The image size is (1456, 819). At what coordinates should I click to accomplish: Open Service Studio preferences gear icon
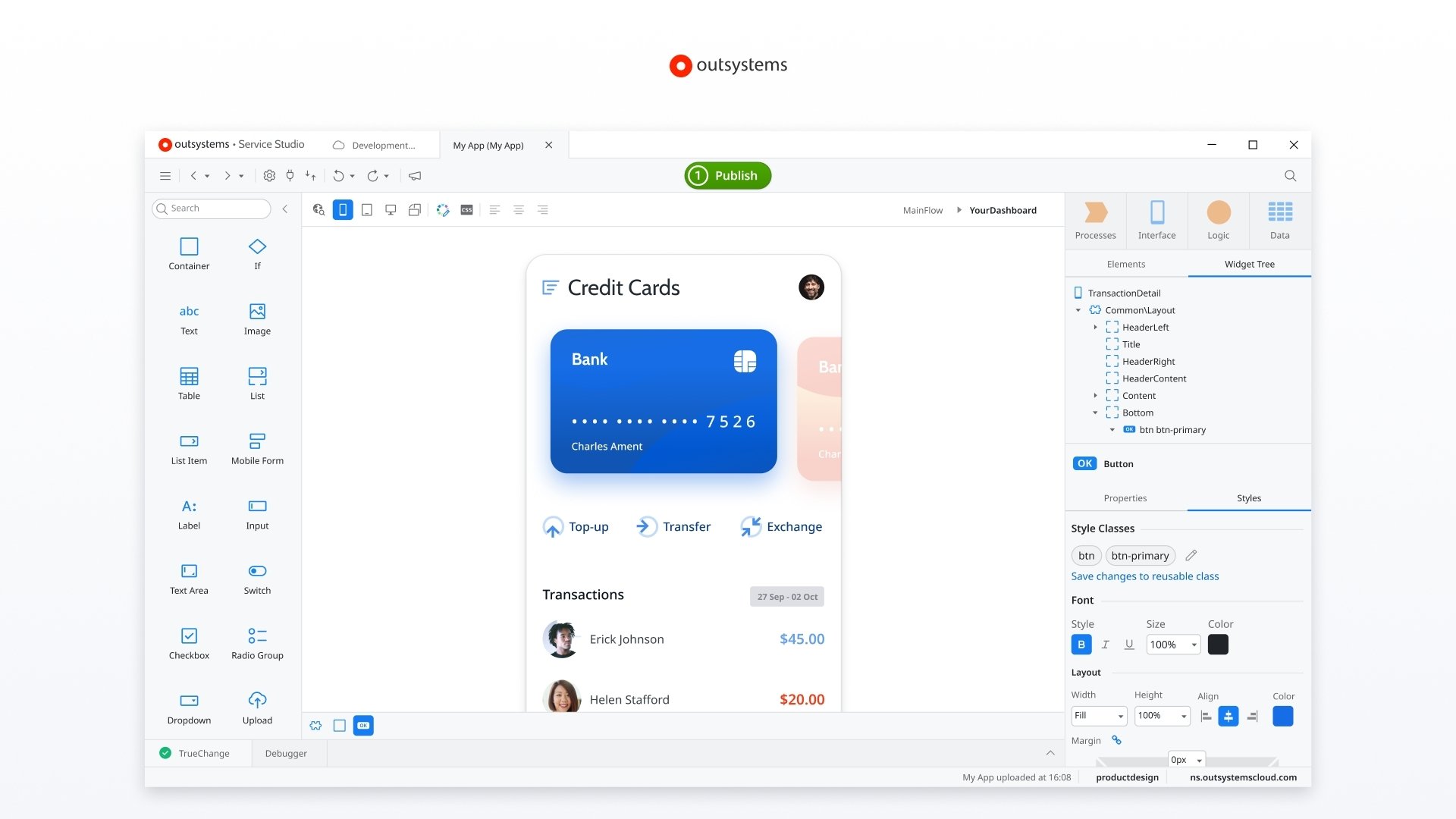(269, 175)
